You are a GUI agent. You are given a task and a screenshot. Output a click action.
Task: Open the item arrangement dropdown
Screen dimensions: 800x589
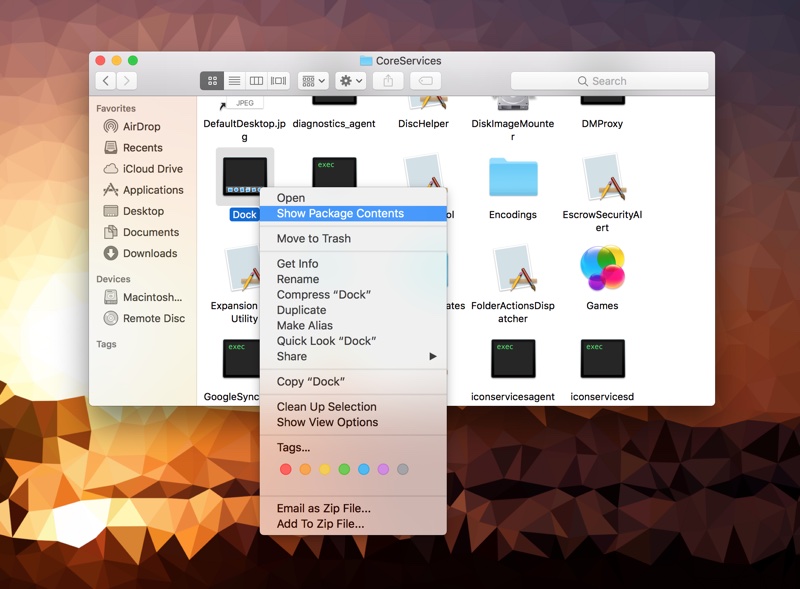(x=313, y=81)
